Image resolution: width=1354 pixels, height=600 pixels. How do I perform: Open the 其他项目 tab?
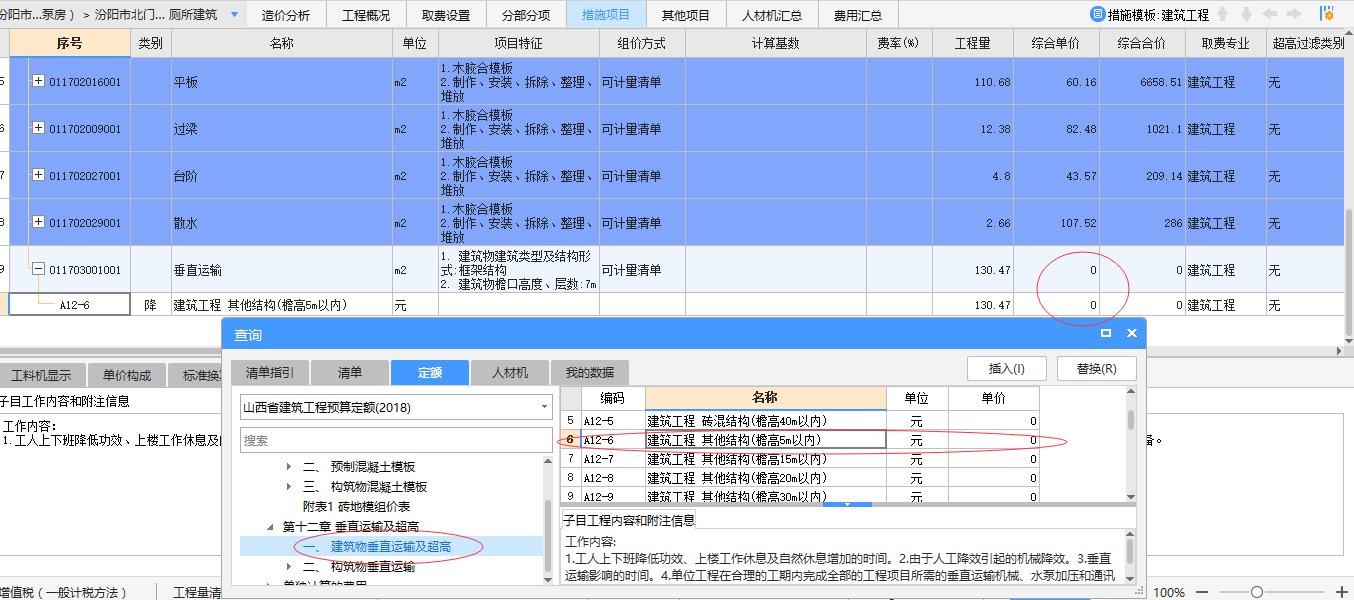click(x=686, y=15)
